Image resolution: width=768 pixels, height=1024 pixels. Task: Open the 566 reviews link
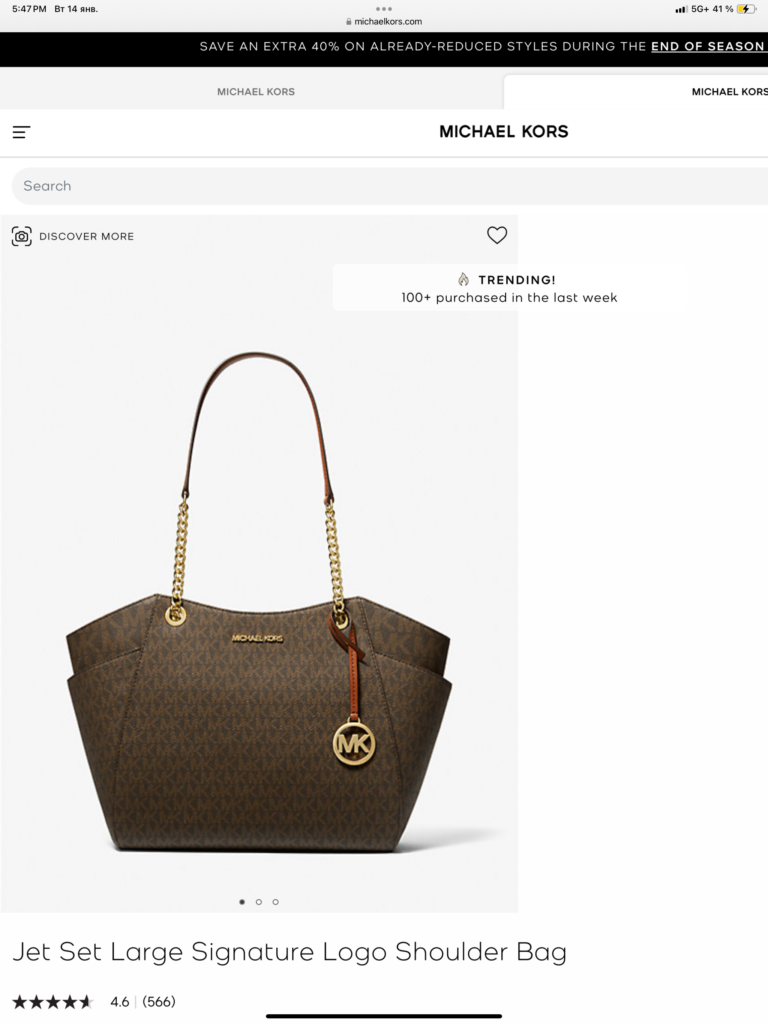[x=159, y=1001]
